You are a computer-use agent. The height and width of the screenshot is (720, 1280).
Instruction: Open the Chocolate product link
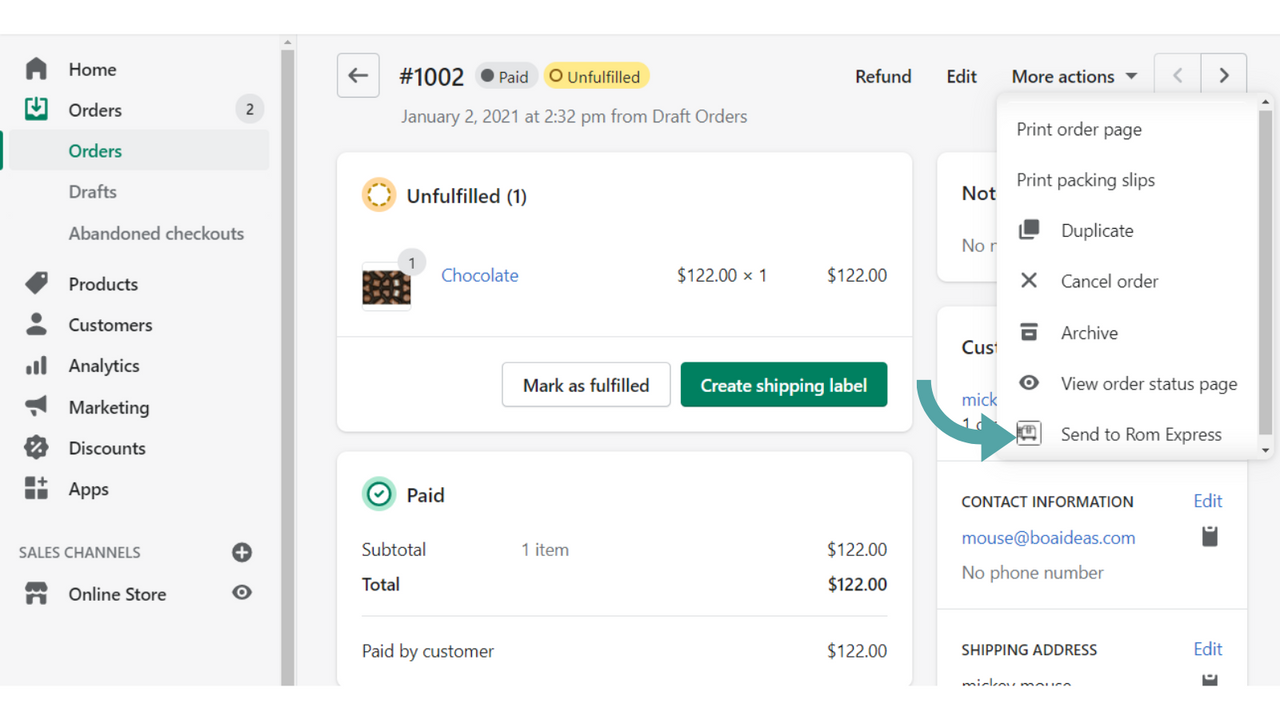click(x=480, y=275)
